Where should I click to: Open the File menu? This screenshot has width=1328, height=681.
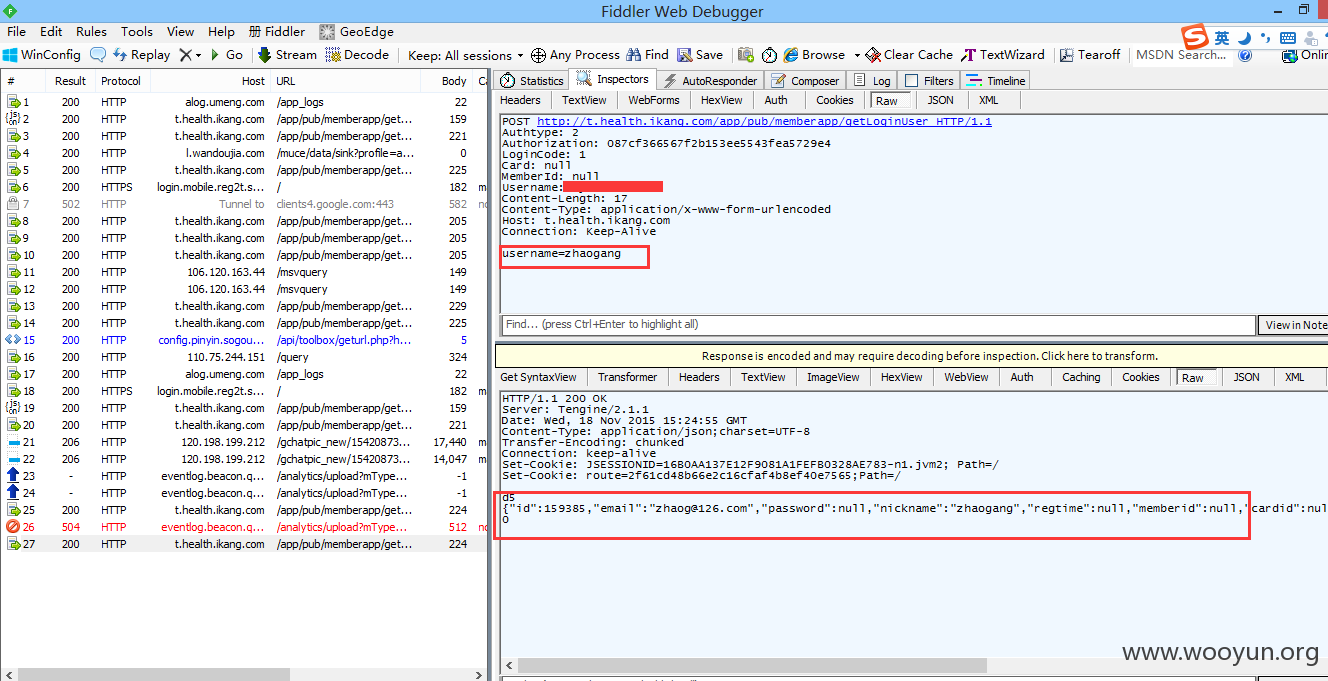point(17,32)
